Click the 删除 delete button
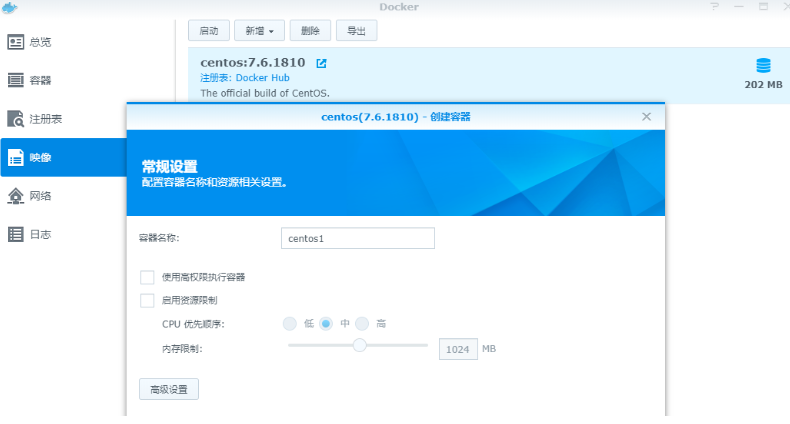Viewport: 790px width, 424px height. click(310, 31)
